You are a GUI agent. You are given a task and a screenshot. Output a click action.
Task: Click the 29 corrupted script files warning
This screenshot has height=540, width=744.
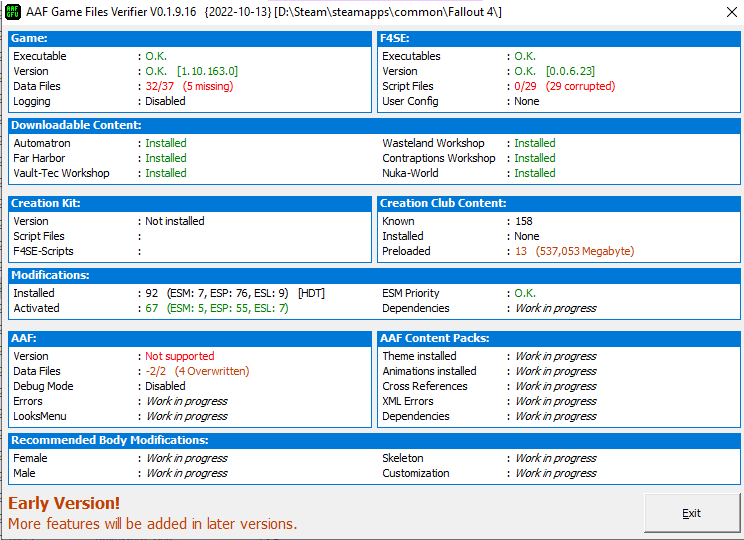tap(573, 87)
